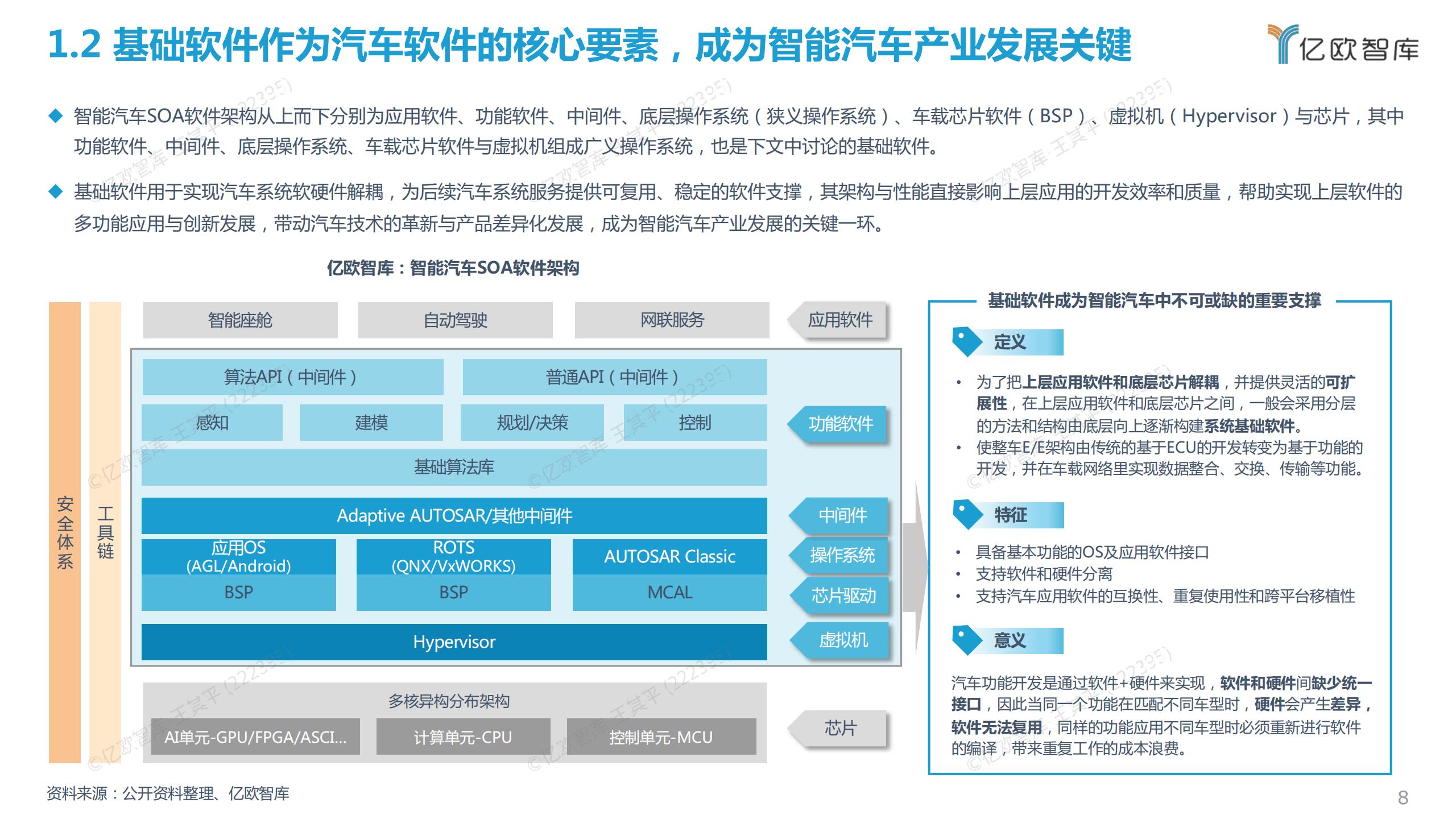Click the MCAL box
The width and height of the screenshot is (1456, 819).
[669, 593]
